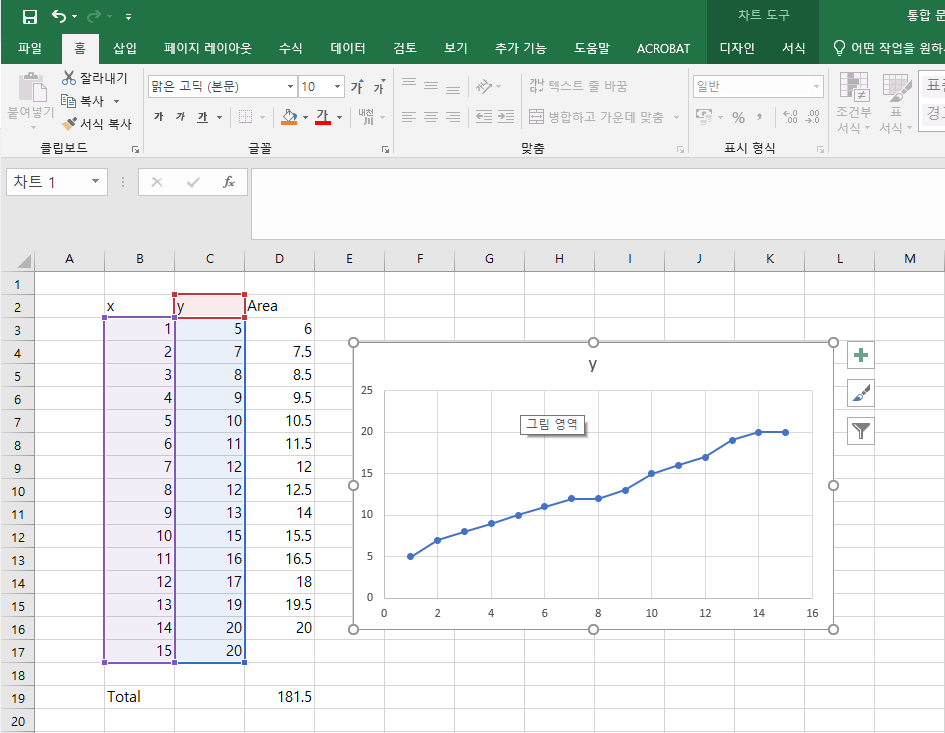The width and height of the screenshot is (945, 733).
Task: Select the Total cell showing 181.5
Action: (x=279, y=696)
